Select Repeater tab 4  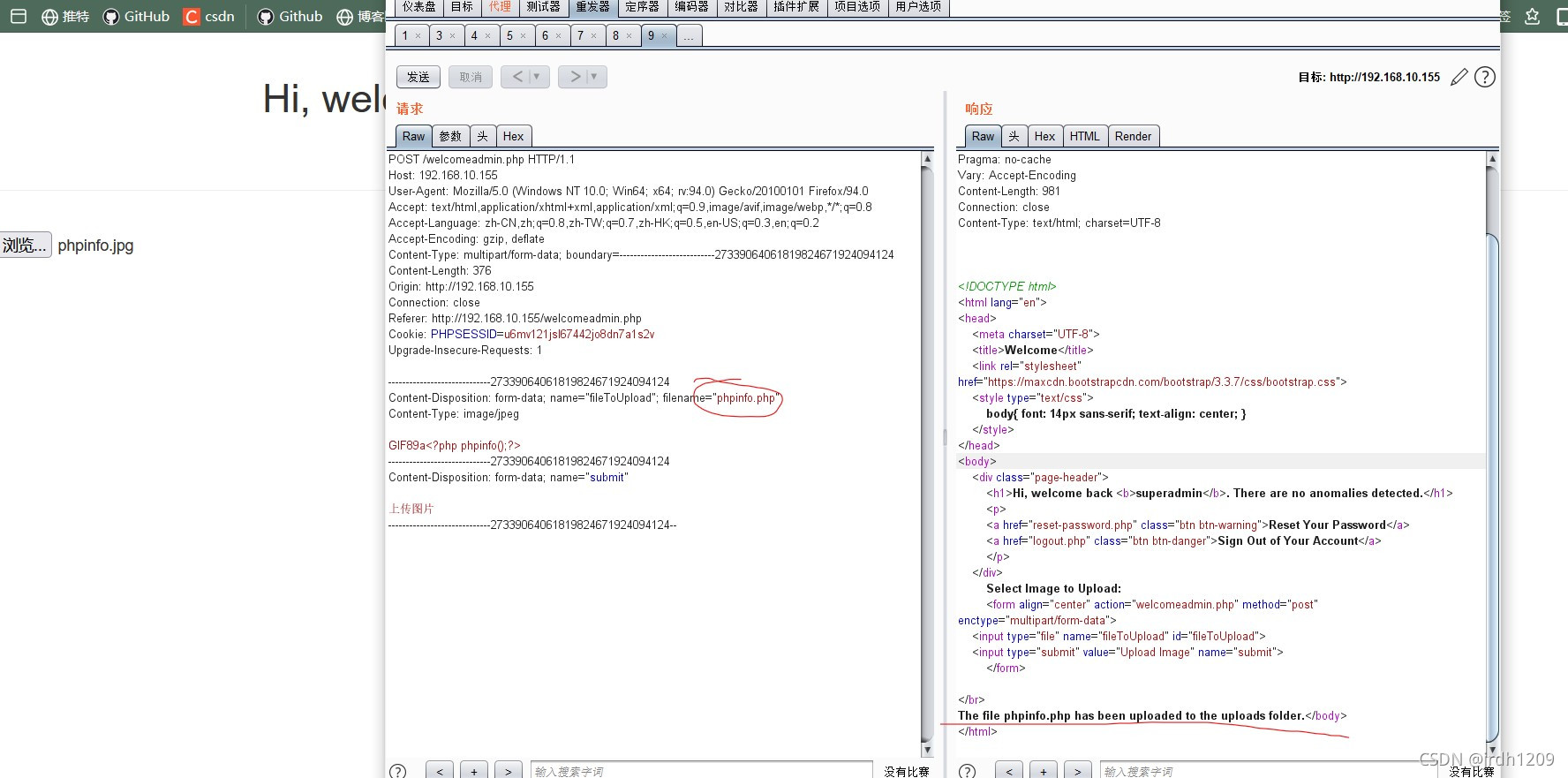click(482, 36)
